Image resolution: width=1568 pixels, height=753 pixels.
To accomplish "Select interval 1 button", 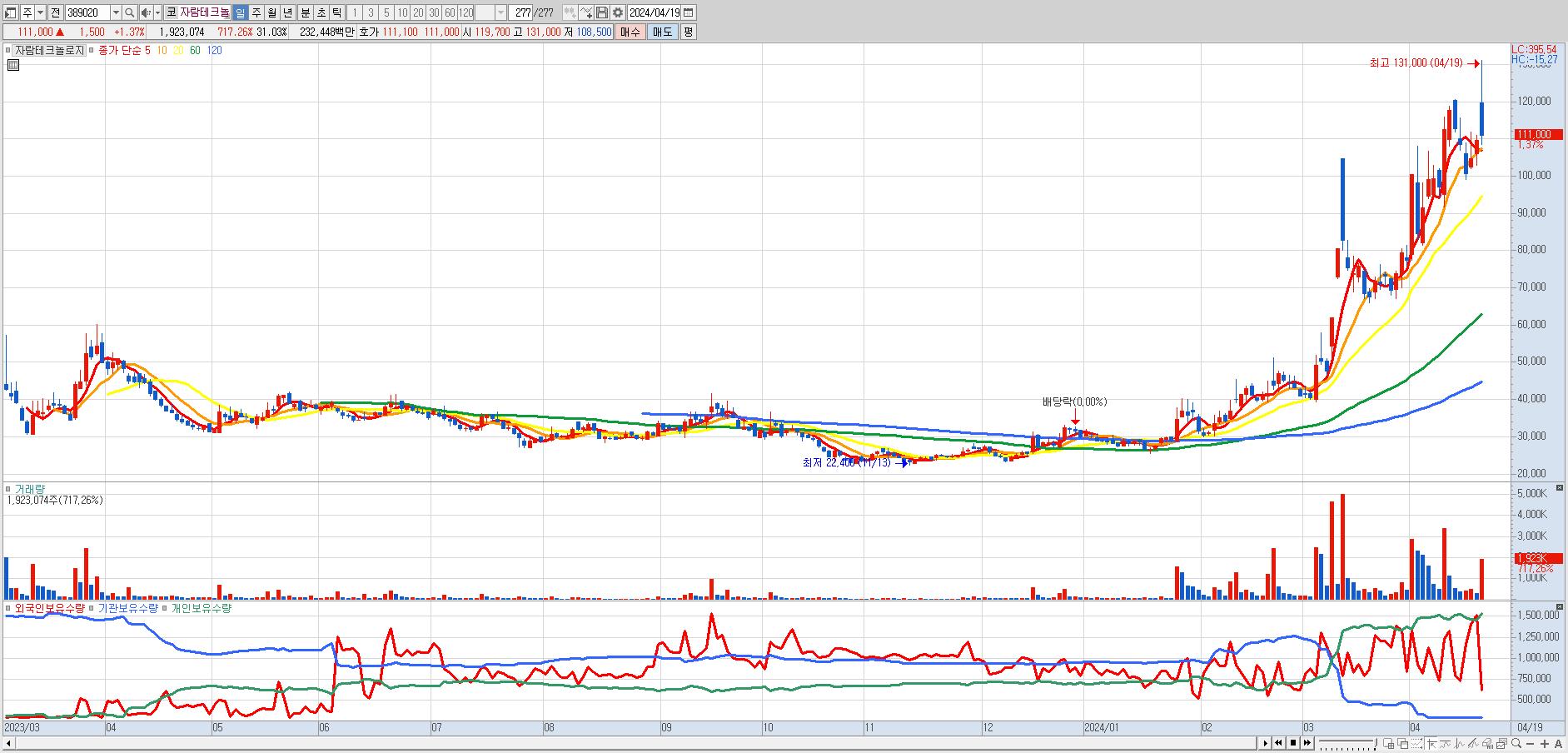I will click(355, 12).
